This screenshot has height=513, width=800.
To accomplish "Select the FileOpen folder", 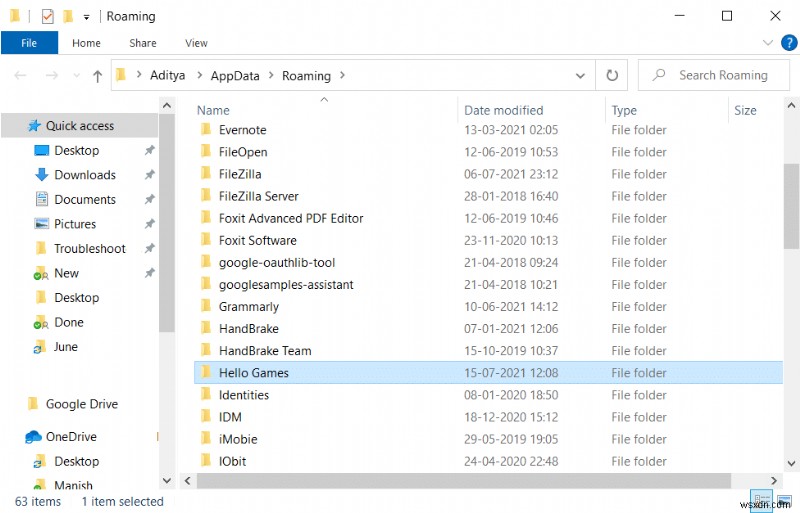I will click(243, 152).
